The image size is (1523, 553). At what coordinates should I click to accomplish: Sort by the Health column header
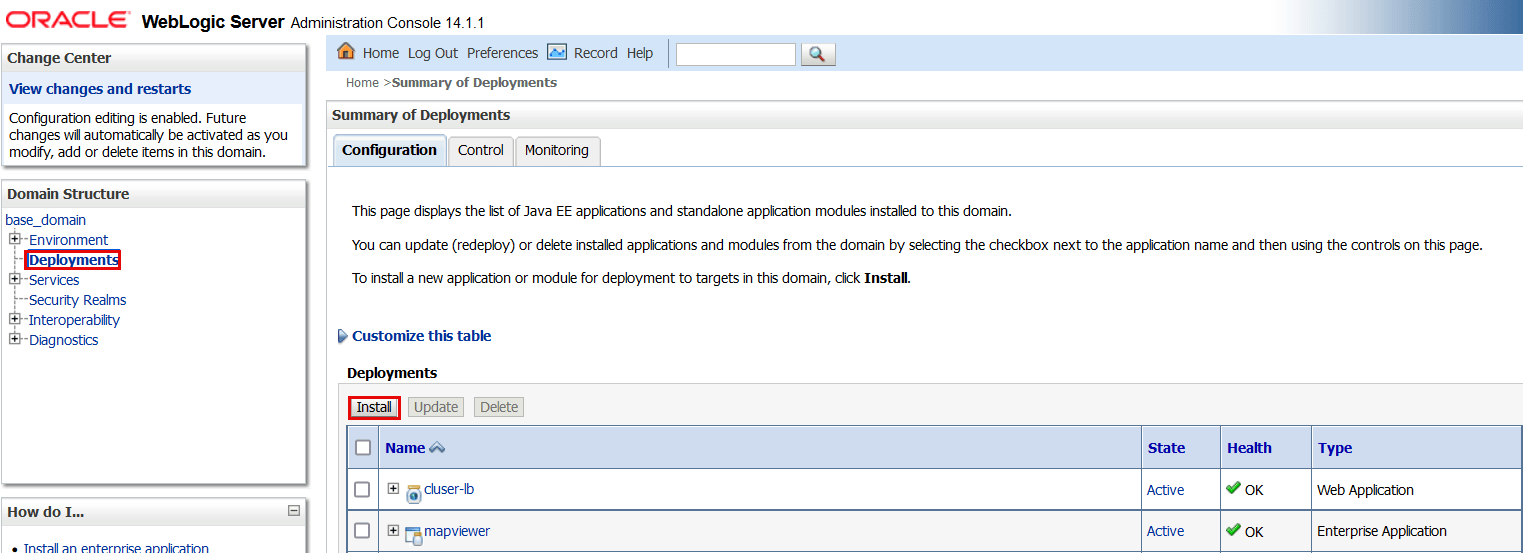1249,448
